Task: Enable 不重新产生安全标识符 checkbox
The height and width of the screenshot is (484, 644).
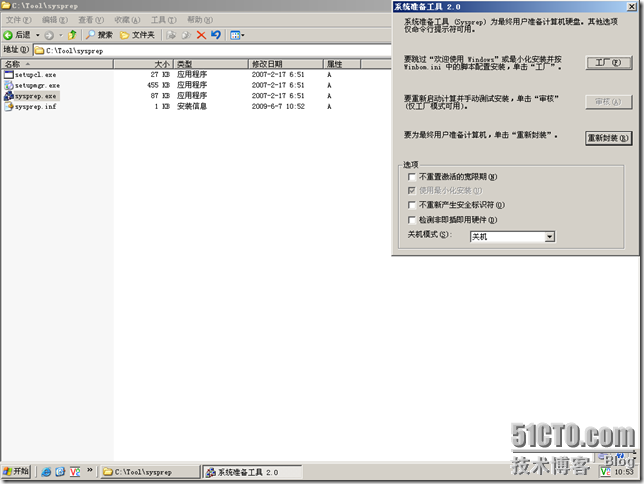Action: point(412,205)
